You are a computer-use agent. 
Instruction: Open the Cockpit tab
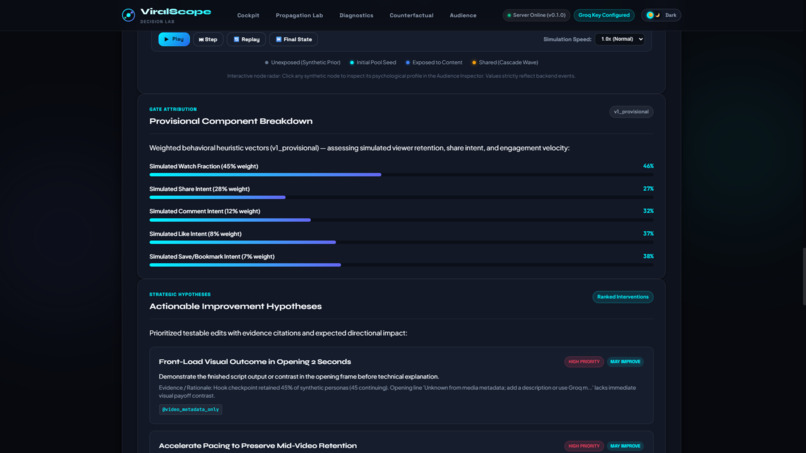tap(248, 15)
